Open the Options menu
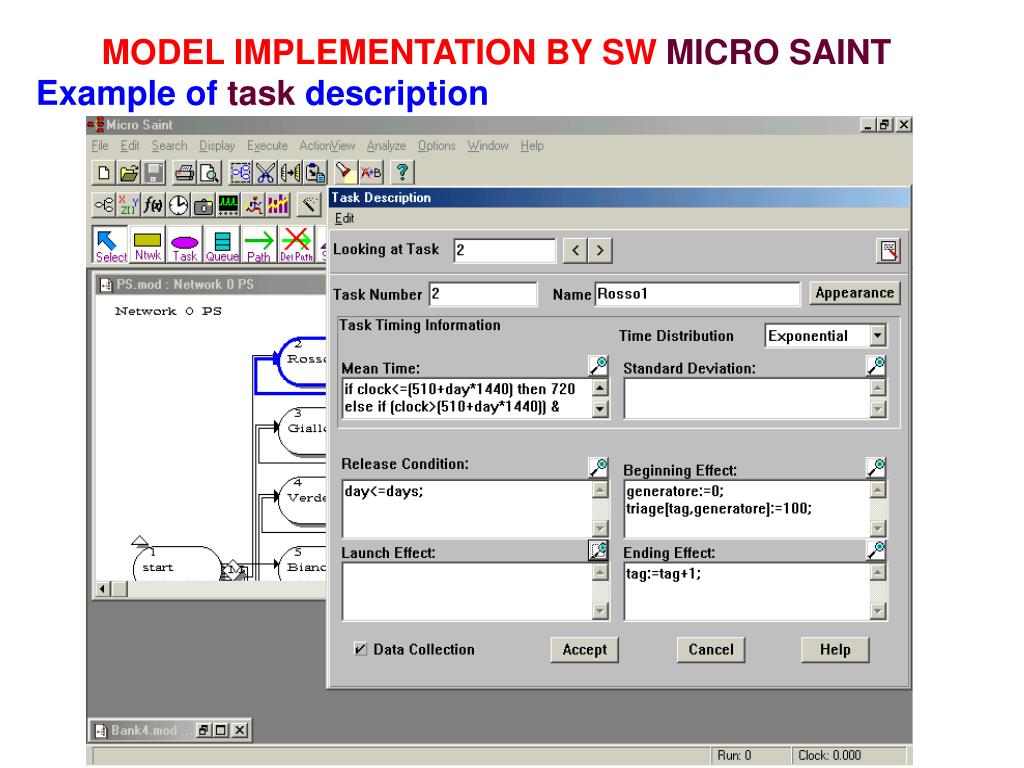Image resolution: width=1024 pixels, height=768 pixels. [x=437, y=146]
